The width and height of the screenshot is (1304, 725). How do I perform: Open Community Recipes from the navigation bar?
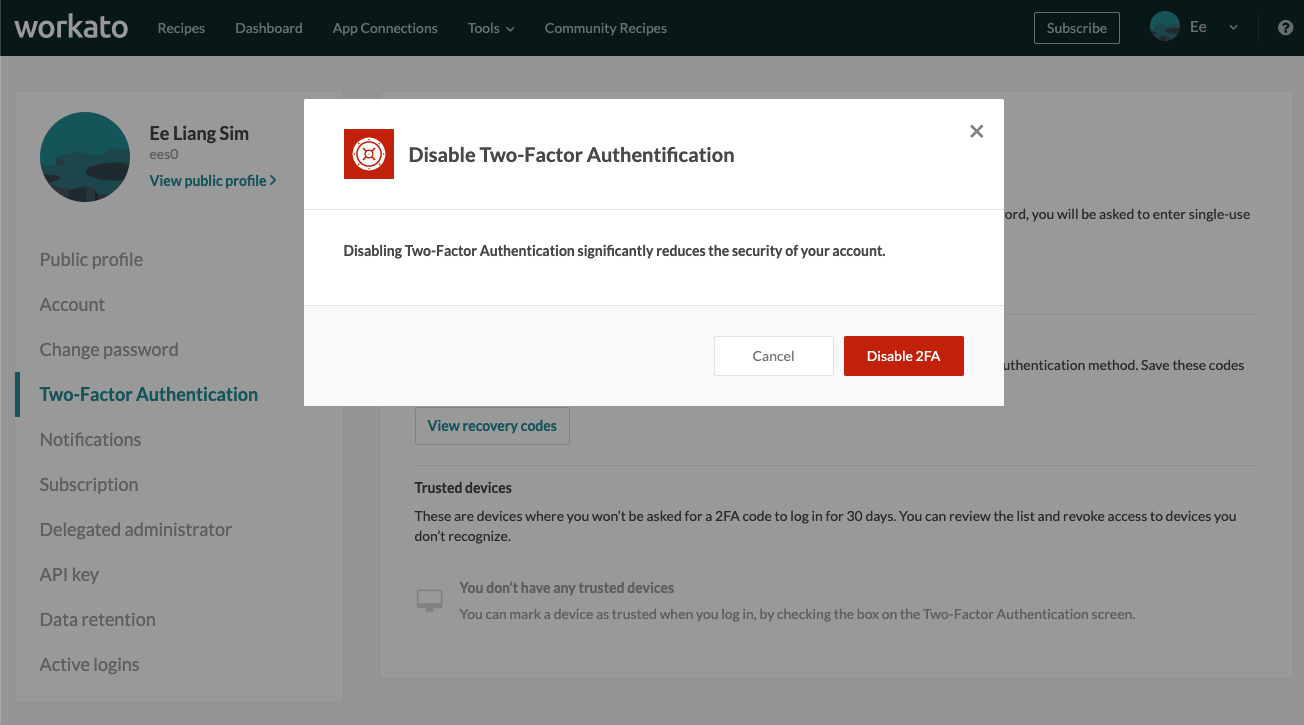[x=605, y=28]
